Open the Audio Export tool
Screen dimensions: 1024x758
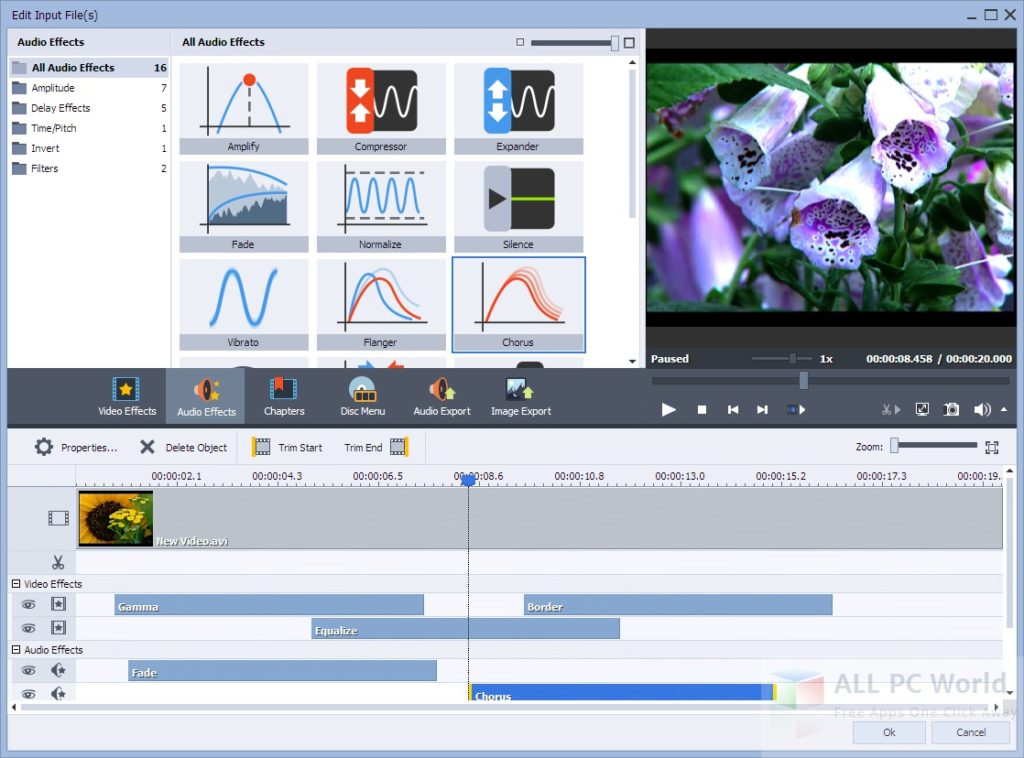click(441, 397)
